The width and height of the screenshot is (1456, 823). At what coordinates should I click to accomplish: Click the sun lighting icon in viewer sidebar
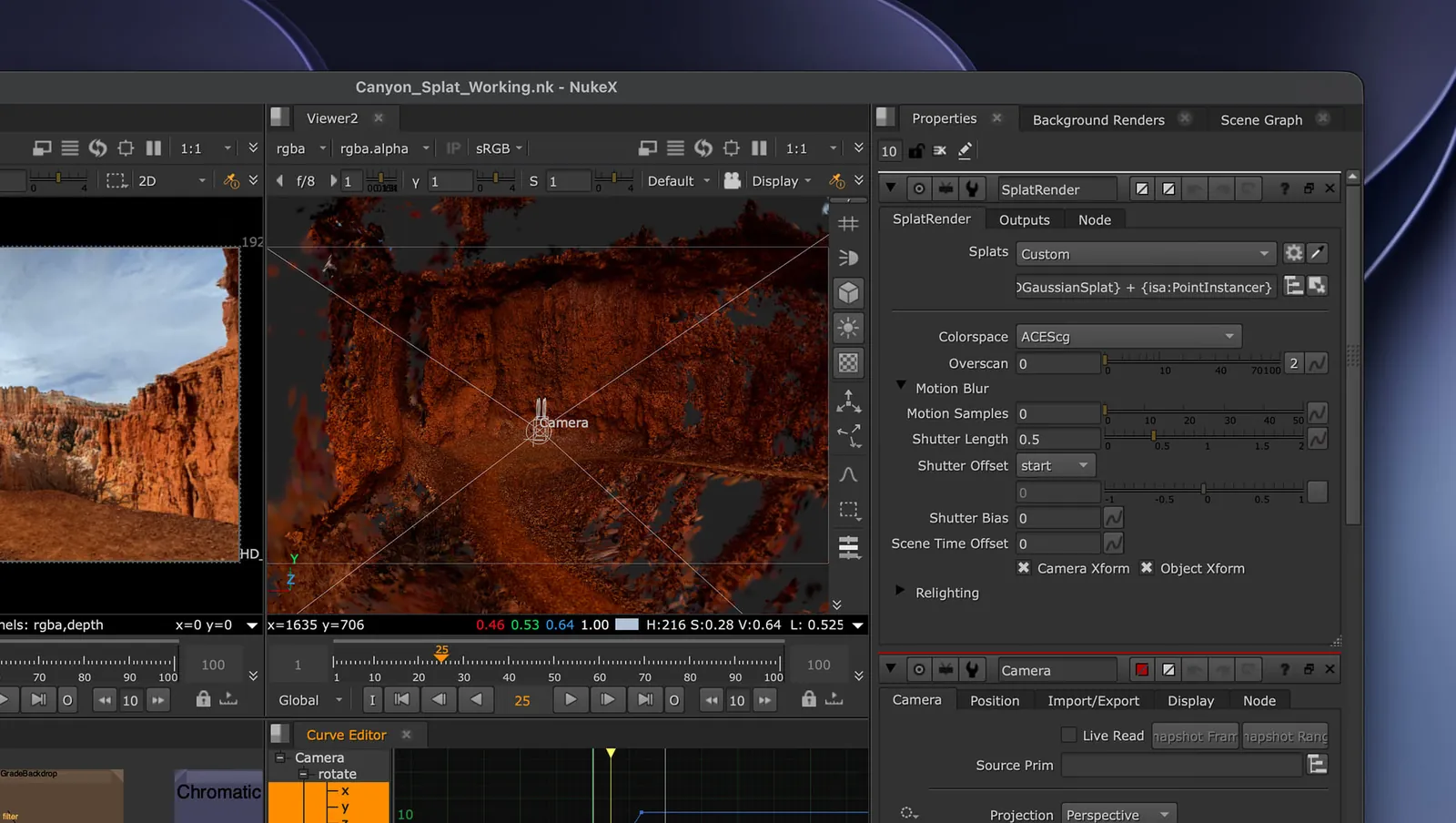point(848,328)
